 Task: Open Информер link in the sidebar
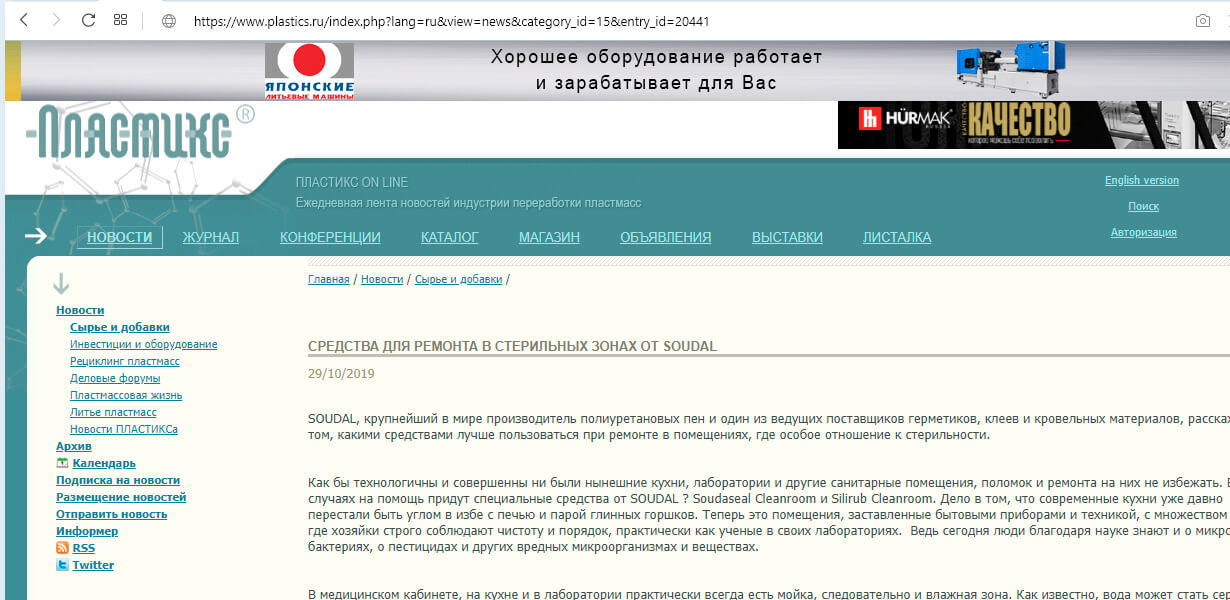point(87,531)
